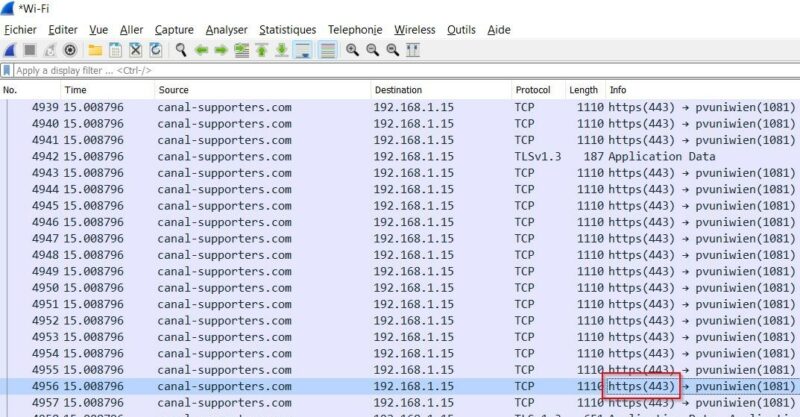800x417 pixels.
Task: Select the TLSv1.3 packet 4942
Action: (x=400, y=157)
